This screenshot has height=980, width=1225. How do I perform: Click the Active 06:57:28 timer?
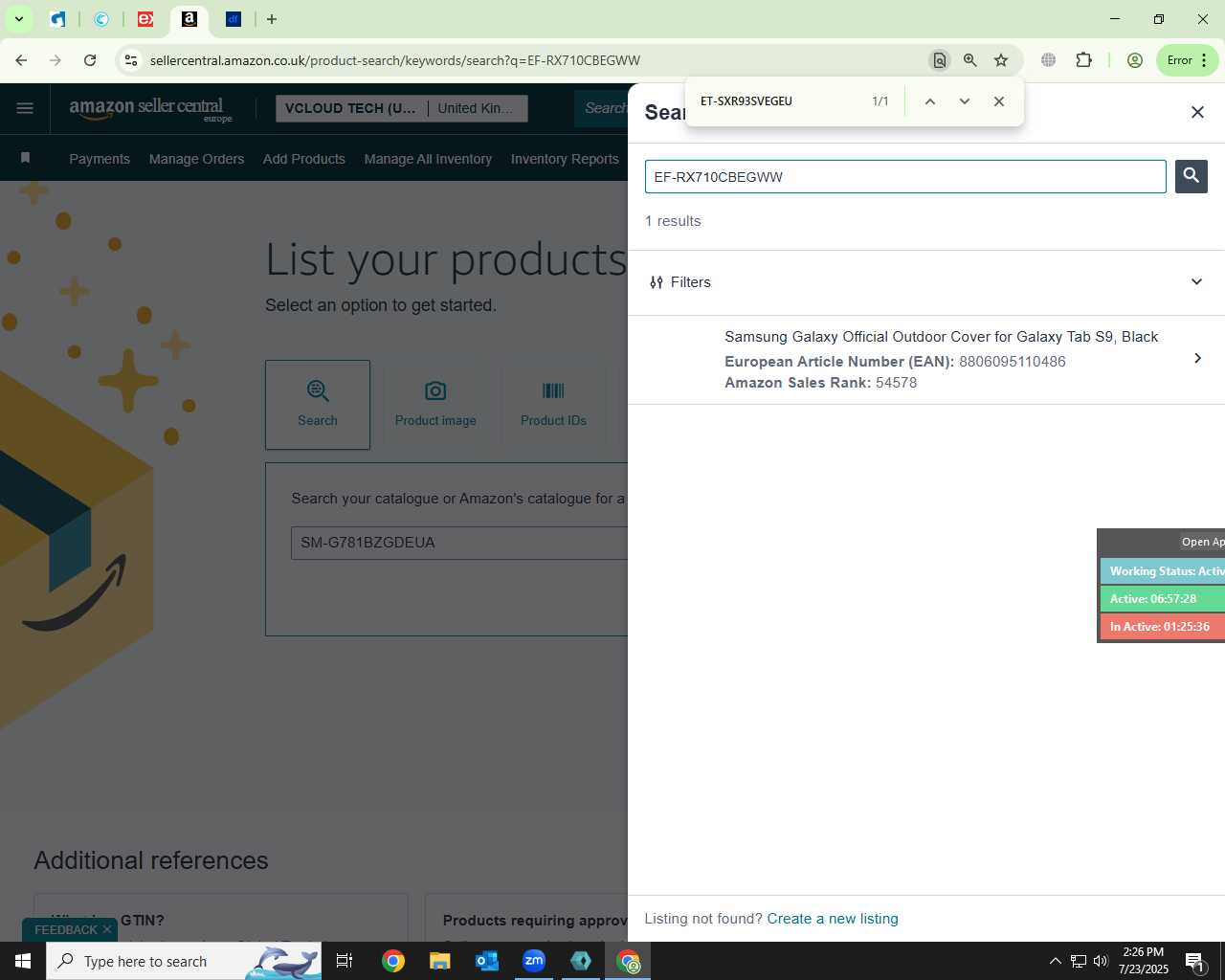1163,599
